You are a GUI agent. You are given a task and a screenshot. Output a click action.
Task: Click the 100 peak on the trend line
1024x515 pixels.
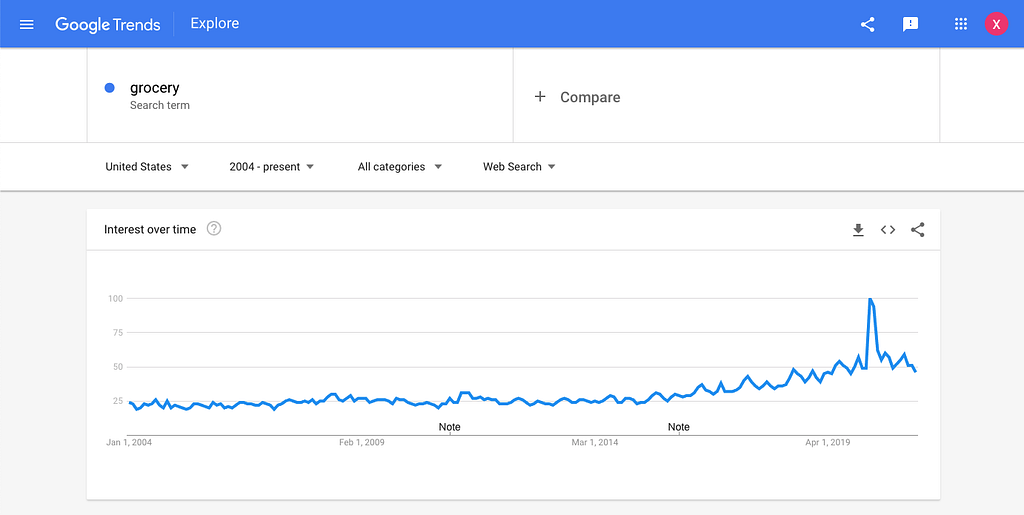click(870, 299)
